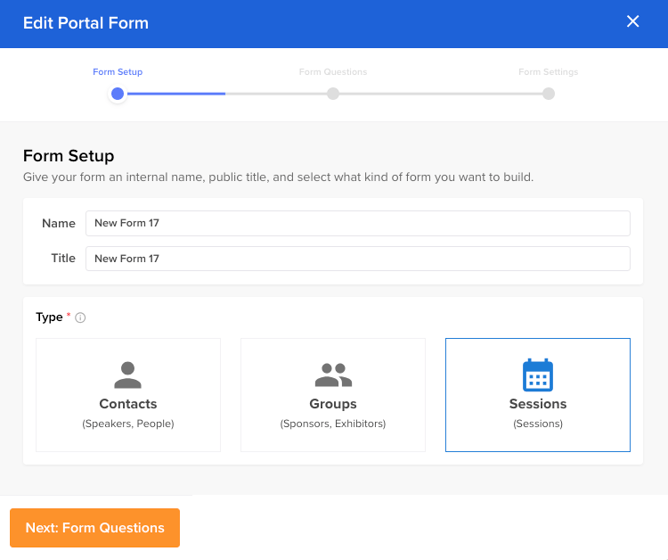Click the (Speakers, People) subtitle text
668x560 pixels.
(x=128, y=424)
